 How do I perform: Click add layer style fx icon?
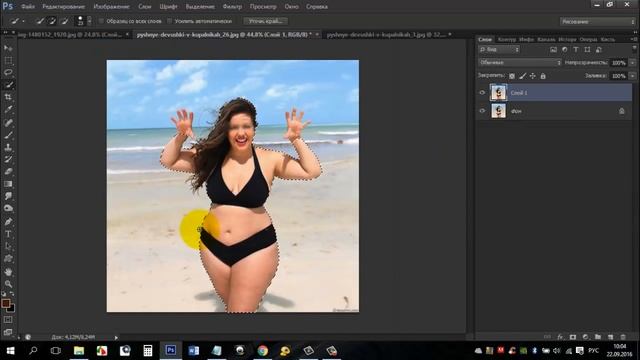click(560, 337)
